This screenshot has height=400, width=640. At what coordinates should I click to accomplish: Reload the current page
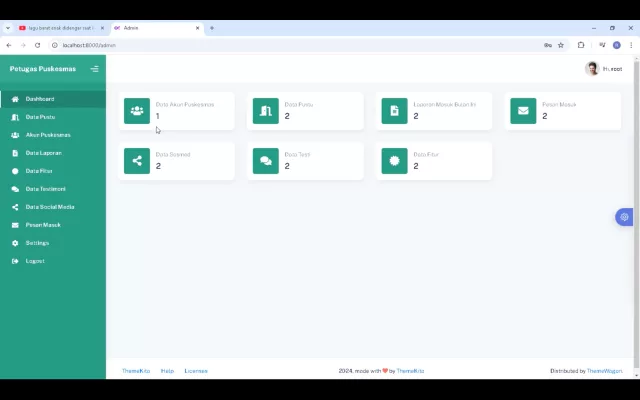click(x=38, y=45)
